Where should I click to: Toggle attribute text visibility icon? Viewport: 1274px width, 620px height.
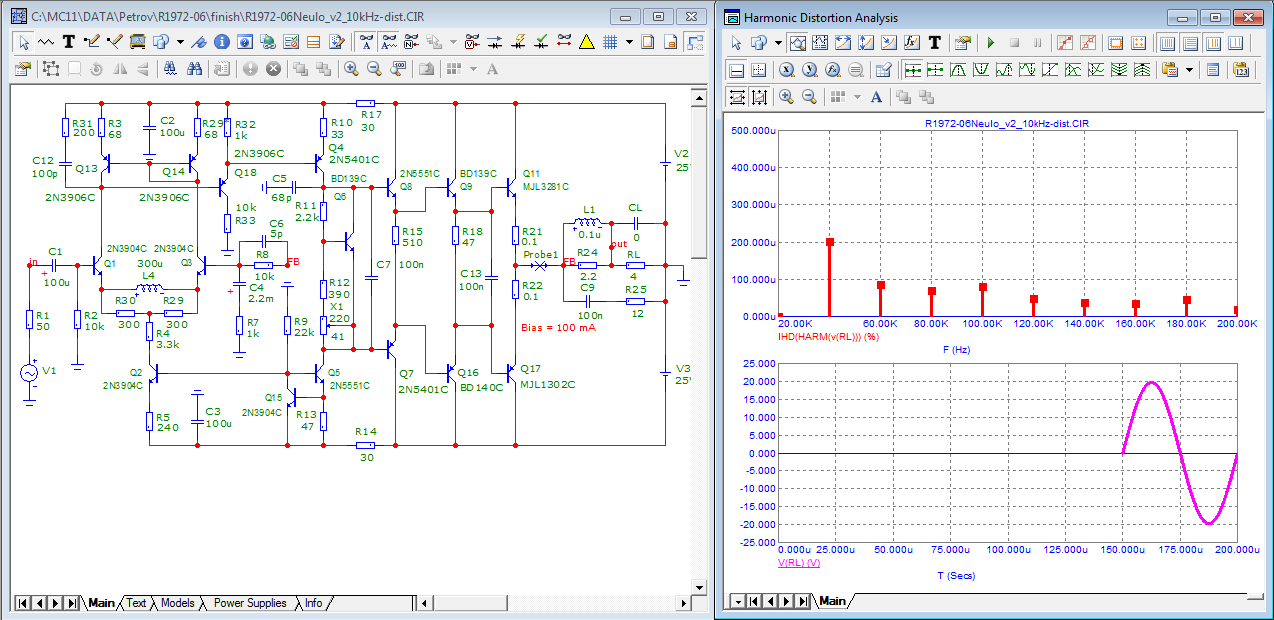coord(366,42)
